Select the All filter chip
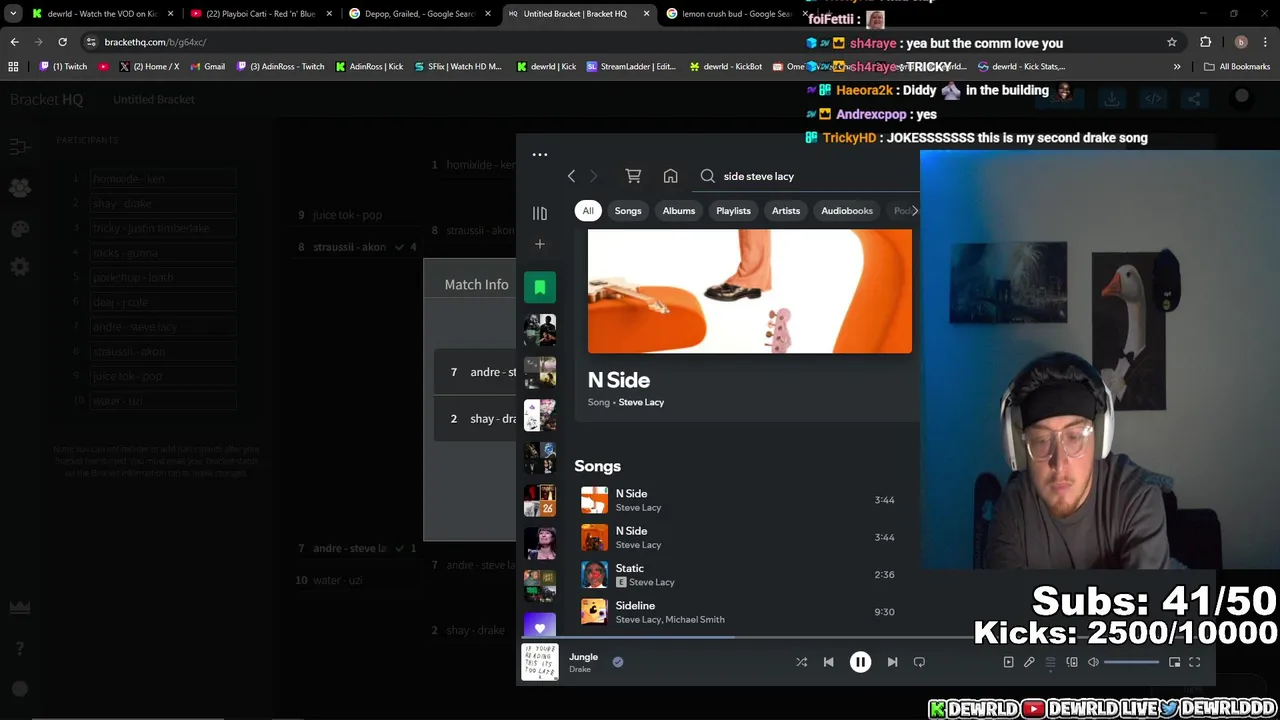1280x720 pixels. coord(588,211)
